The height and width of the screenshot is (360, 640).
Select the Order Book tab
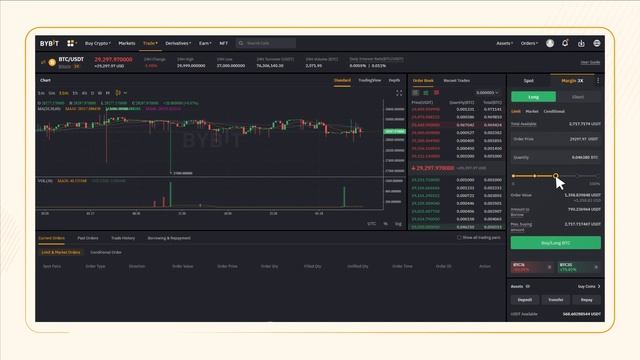pos(423,81)
